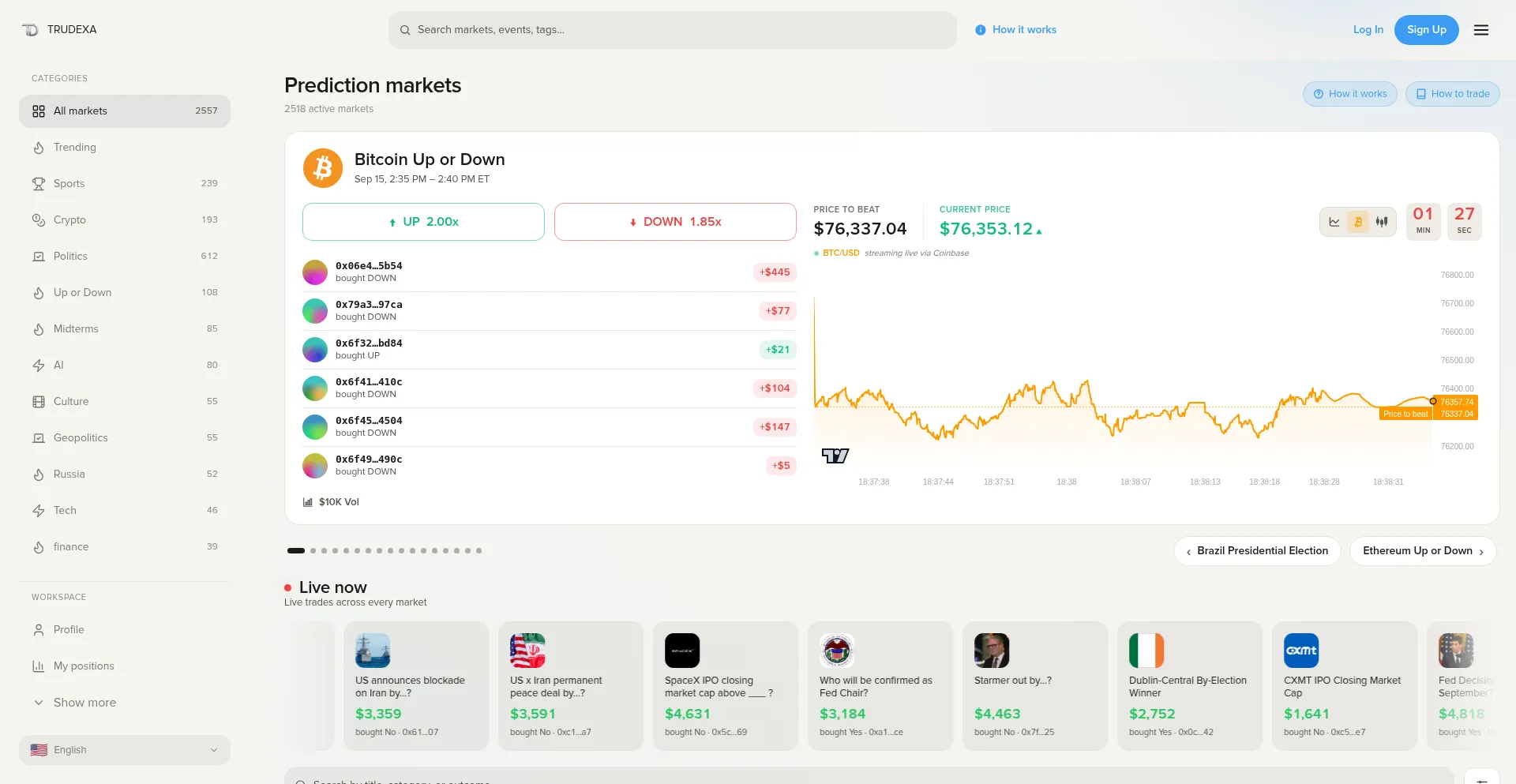Viewport: 1516px width, 784px height.
Task: Expand Show more in the sidebar
Action: click(x=125, y=703)
